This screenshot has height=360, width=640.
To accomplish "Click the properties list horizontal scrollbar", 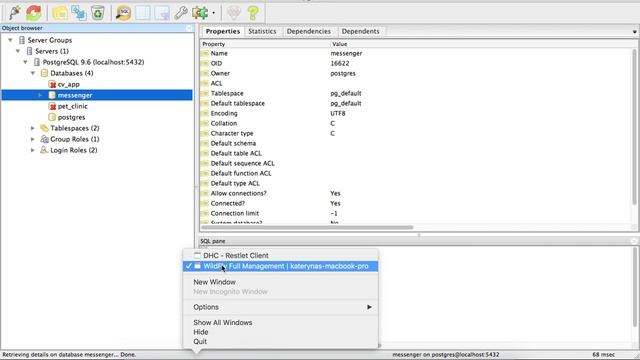I will point(307,227).
